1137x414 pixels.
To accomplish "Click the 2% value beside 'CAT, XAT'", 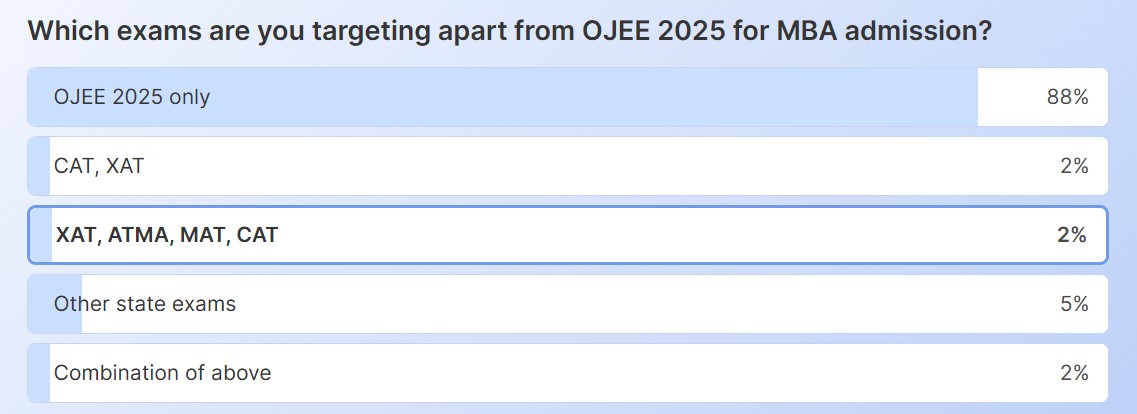I will [x=1074, y=166].
